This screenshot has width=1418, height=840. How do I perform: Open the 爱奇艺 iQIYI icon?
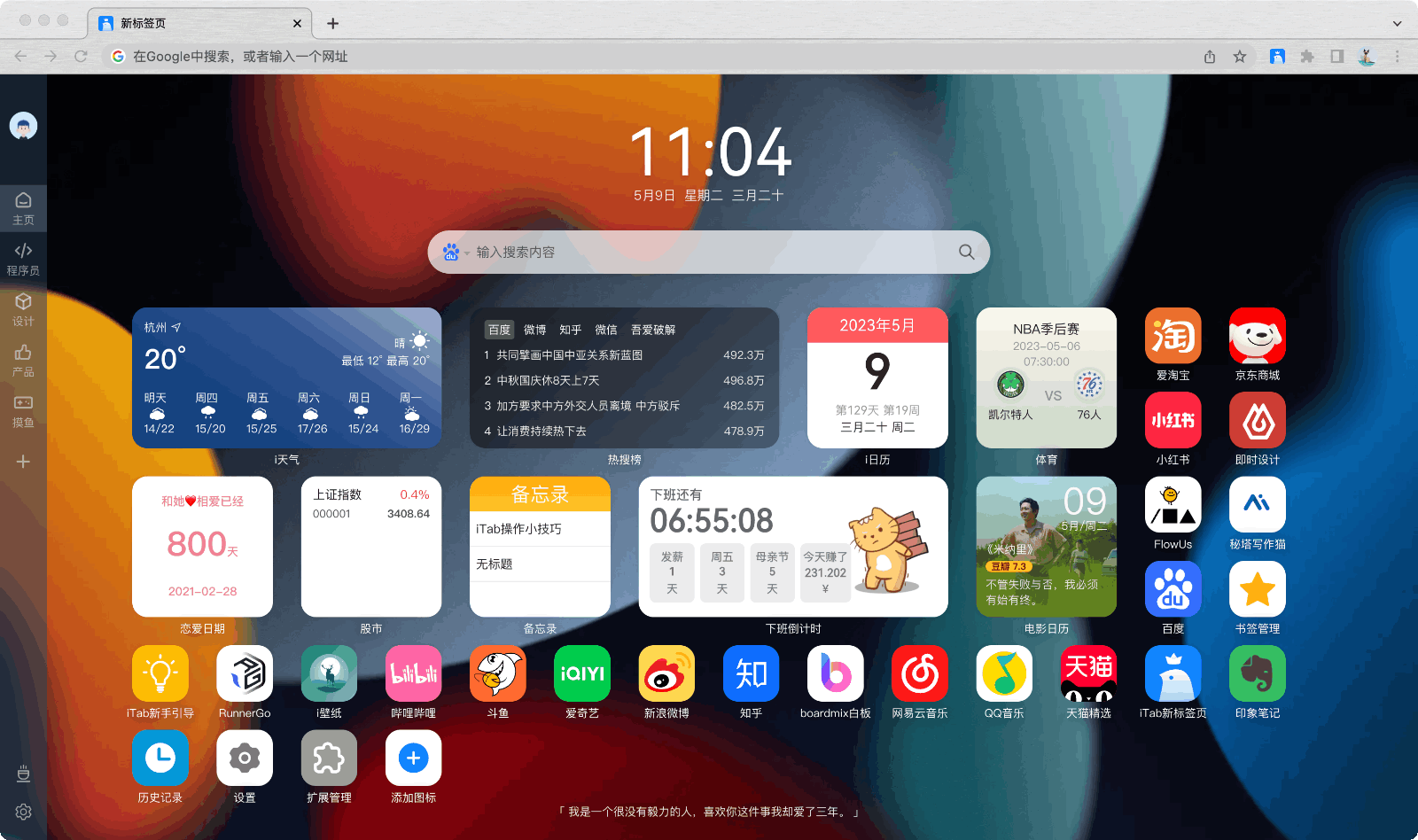pos(582,673)
